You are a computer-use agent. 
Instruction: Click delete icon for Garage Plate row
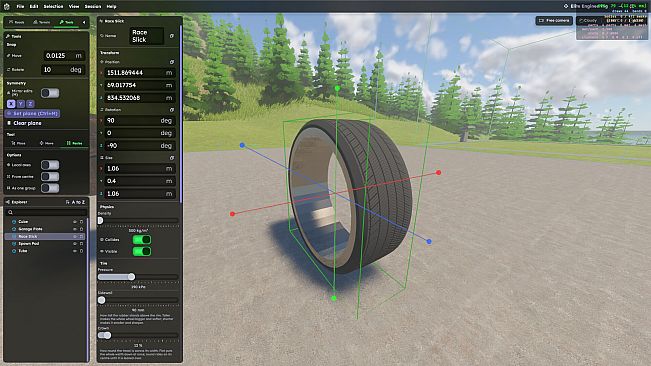pos(81,229)
